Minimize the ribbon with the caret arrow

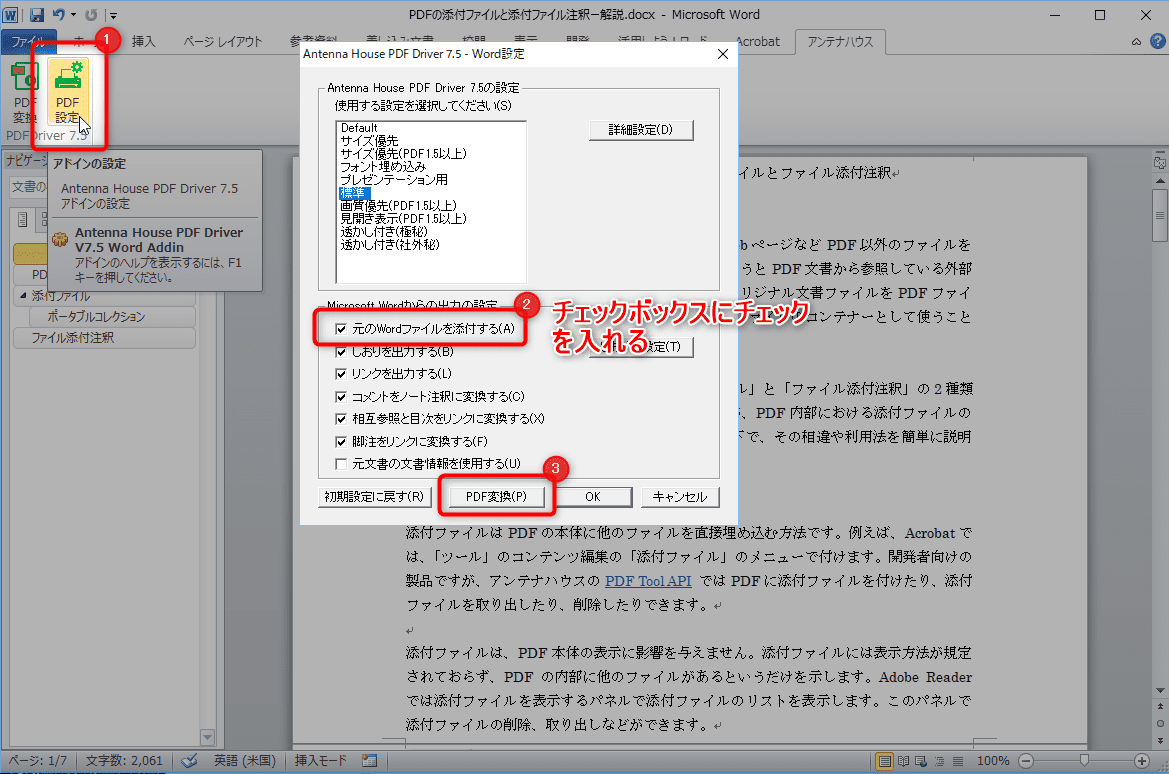coord(1136,42)
